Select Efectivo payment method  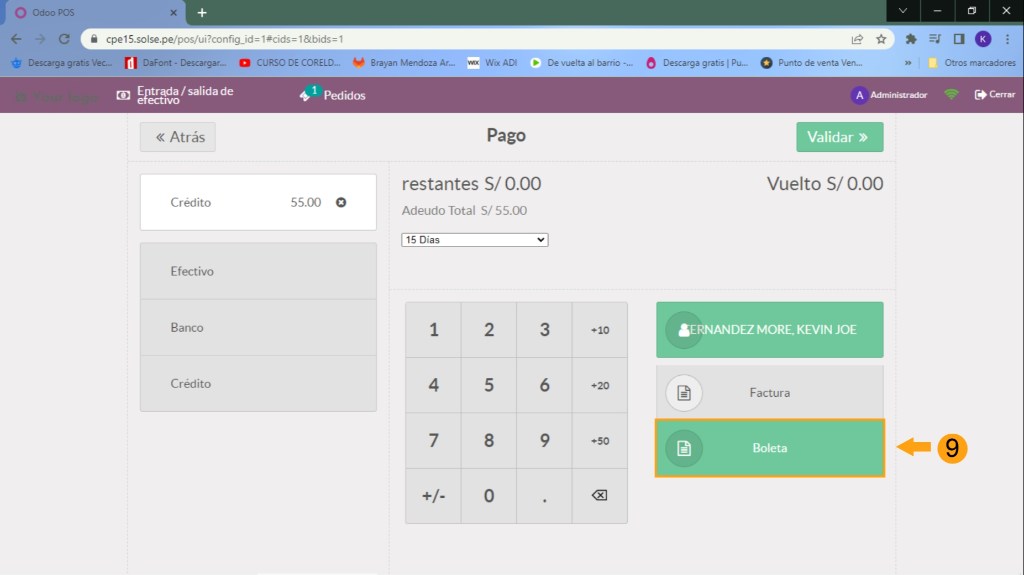coord(258,271)
